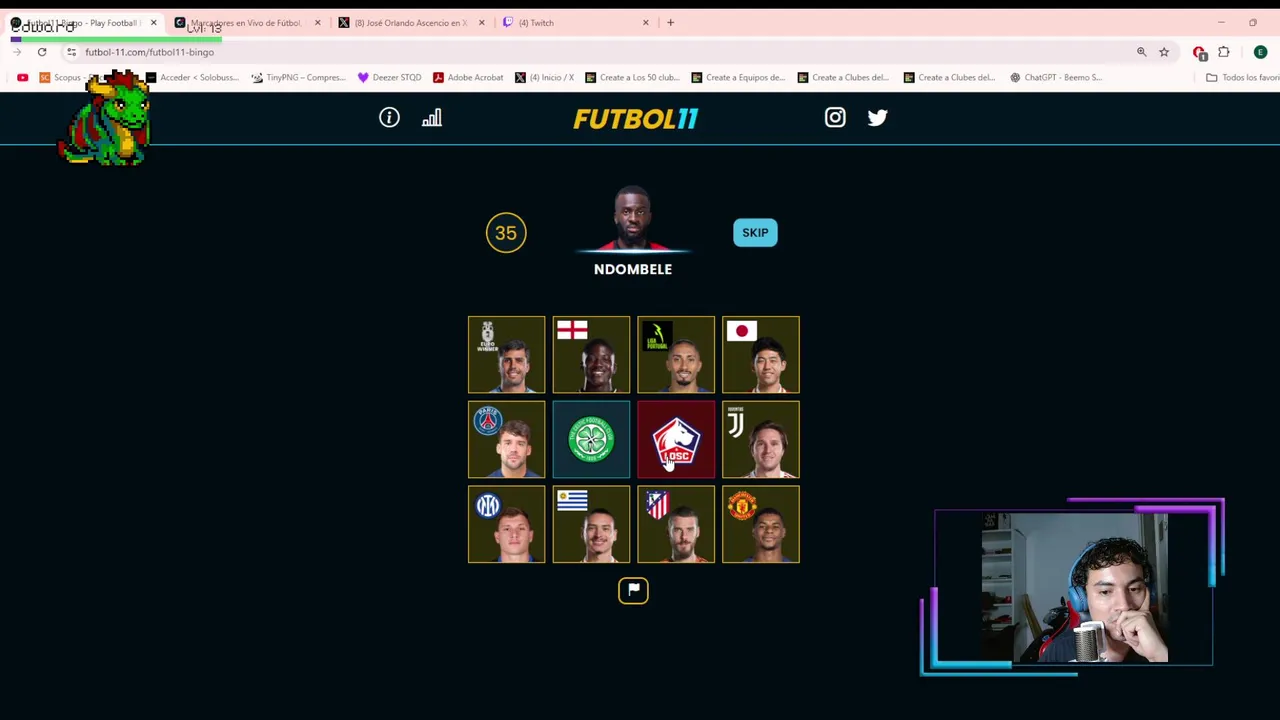
Task: Select the Inter Milan bingo cell
Action: click(x=506, y=525)
